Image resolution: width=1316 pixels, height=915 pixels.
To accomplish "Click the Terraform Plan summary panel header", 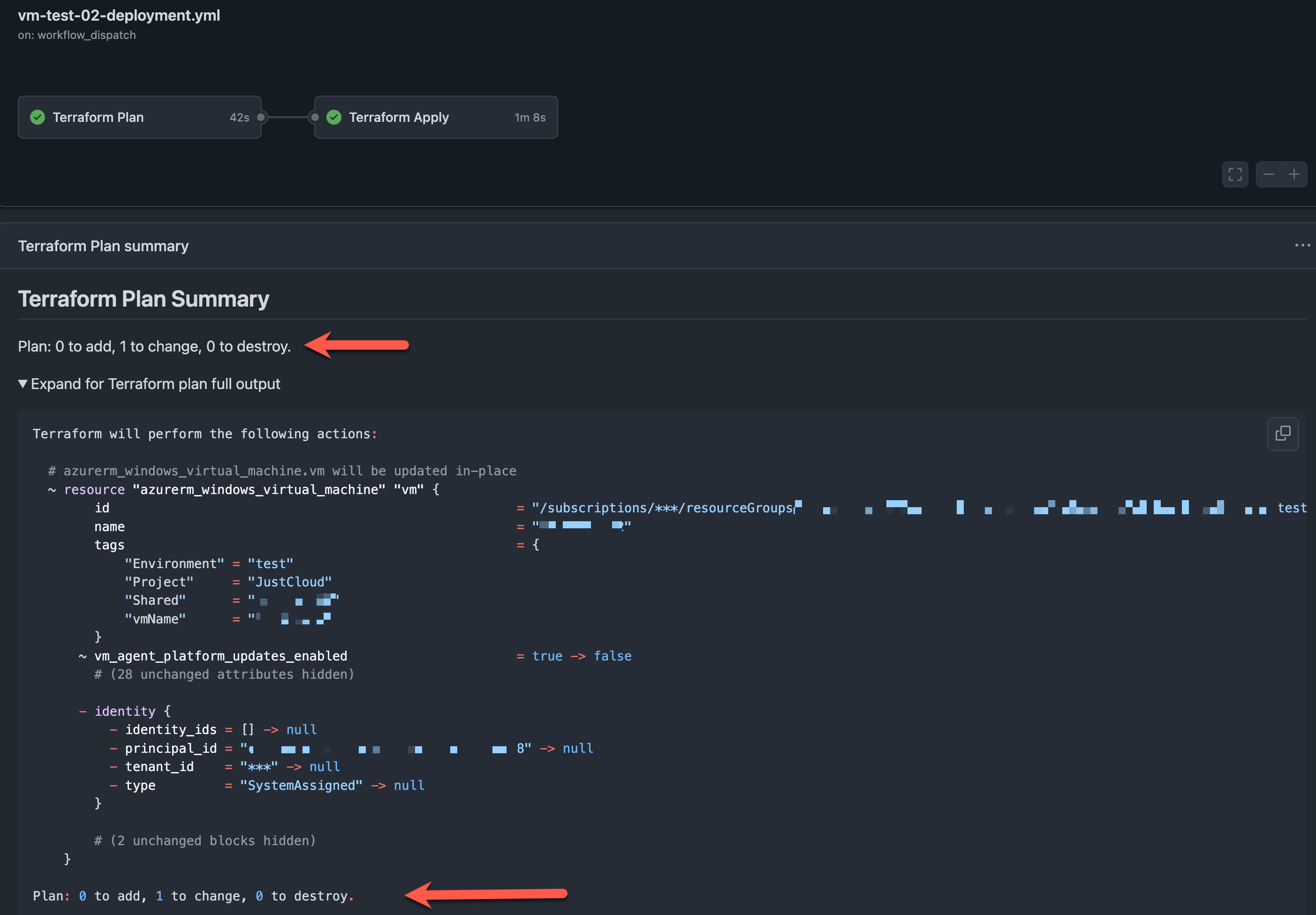I will (x=658, y=246).
